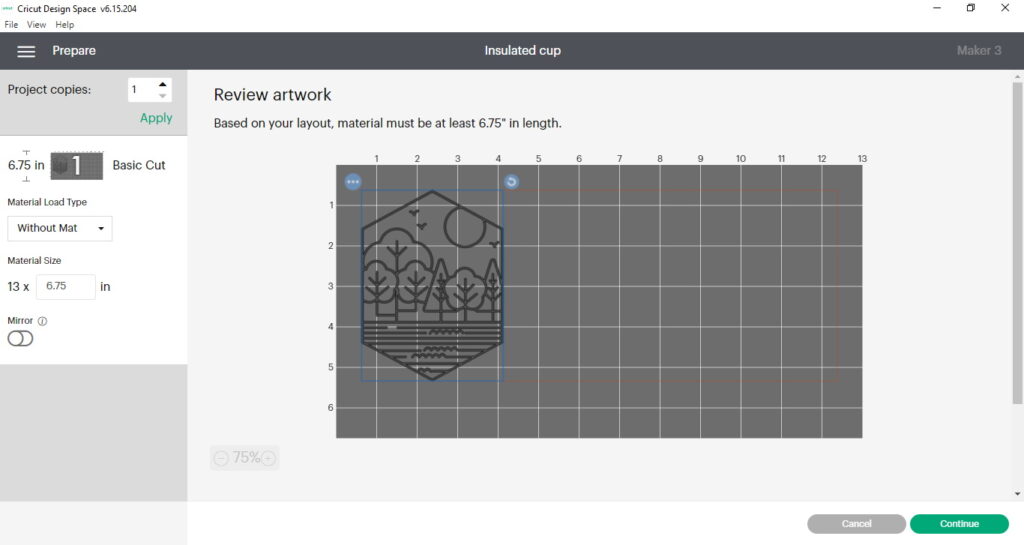The height and width of the screenshot is (545, 1024).
Task: Select the mat thumbnail labeled 1
Action: (78, 165)
